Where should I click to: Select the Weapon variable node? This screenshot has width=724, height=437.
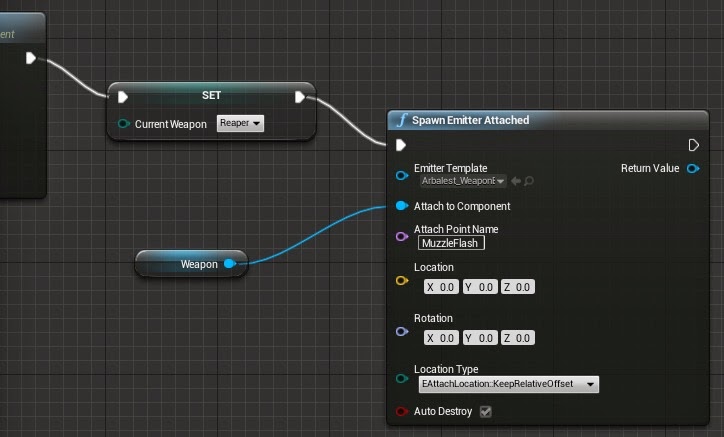[192, 264]
